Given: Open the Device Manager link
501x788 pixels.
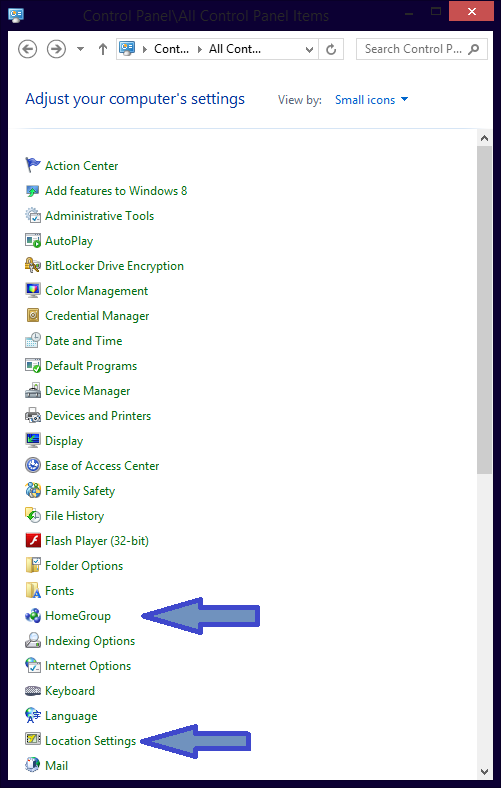Looking at the screenshot, I should click(87, 390).
